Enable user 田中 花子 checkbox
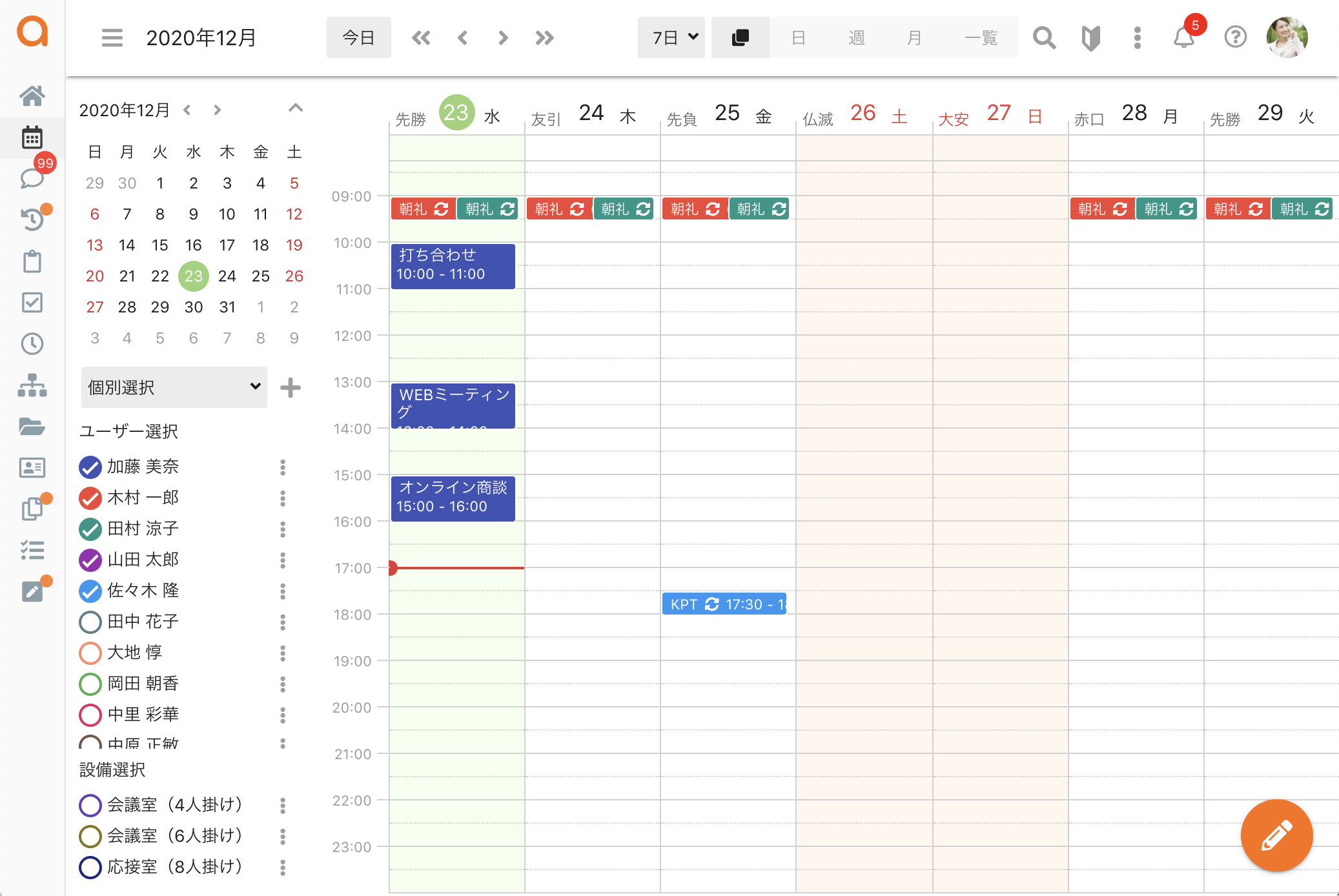1339x896 pixels. point(90,622)
